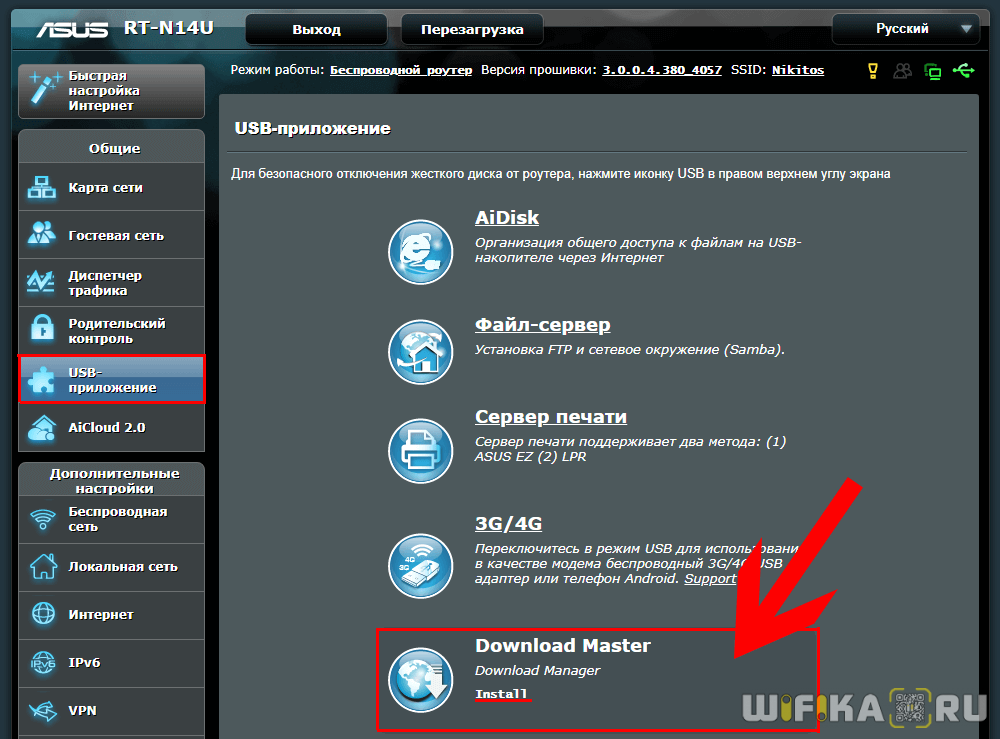Click the Install link under Download Master
Viewport: 1000px width, 739px height.
click(501, 694)
